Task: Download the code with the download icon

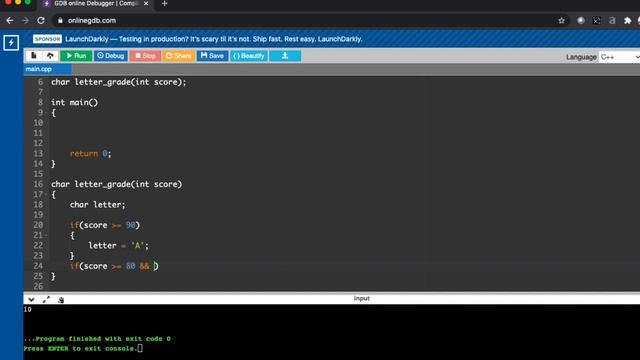Action: pos(285,56)
